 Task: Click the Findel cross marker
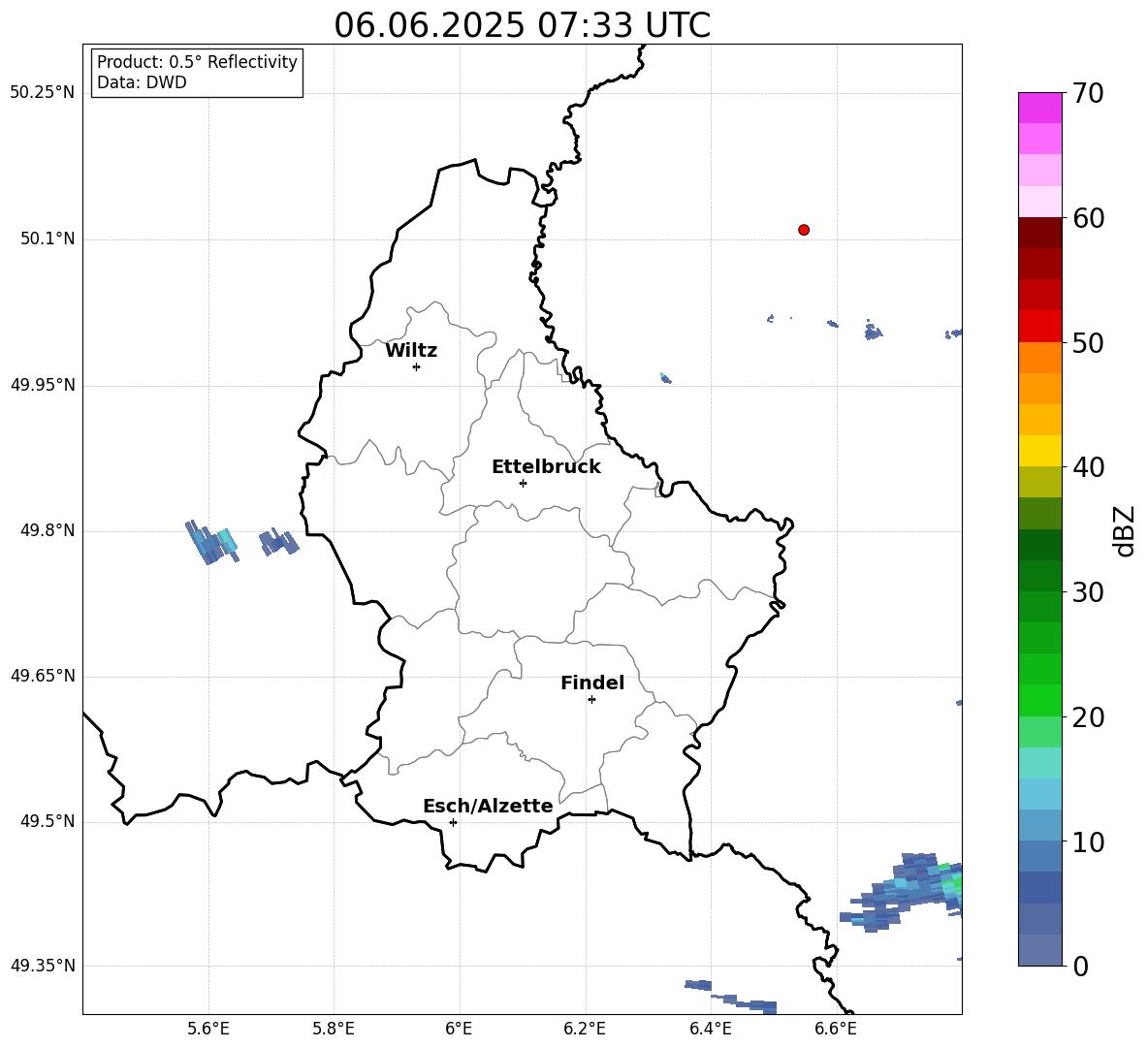click(591, 700)
